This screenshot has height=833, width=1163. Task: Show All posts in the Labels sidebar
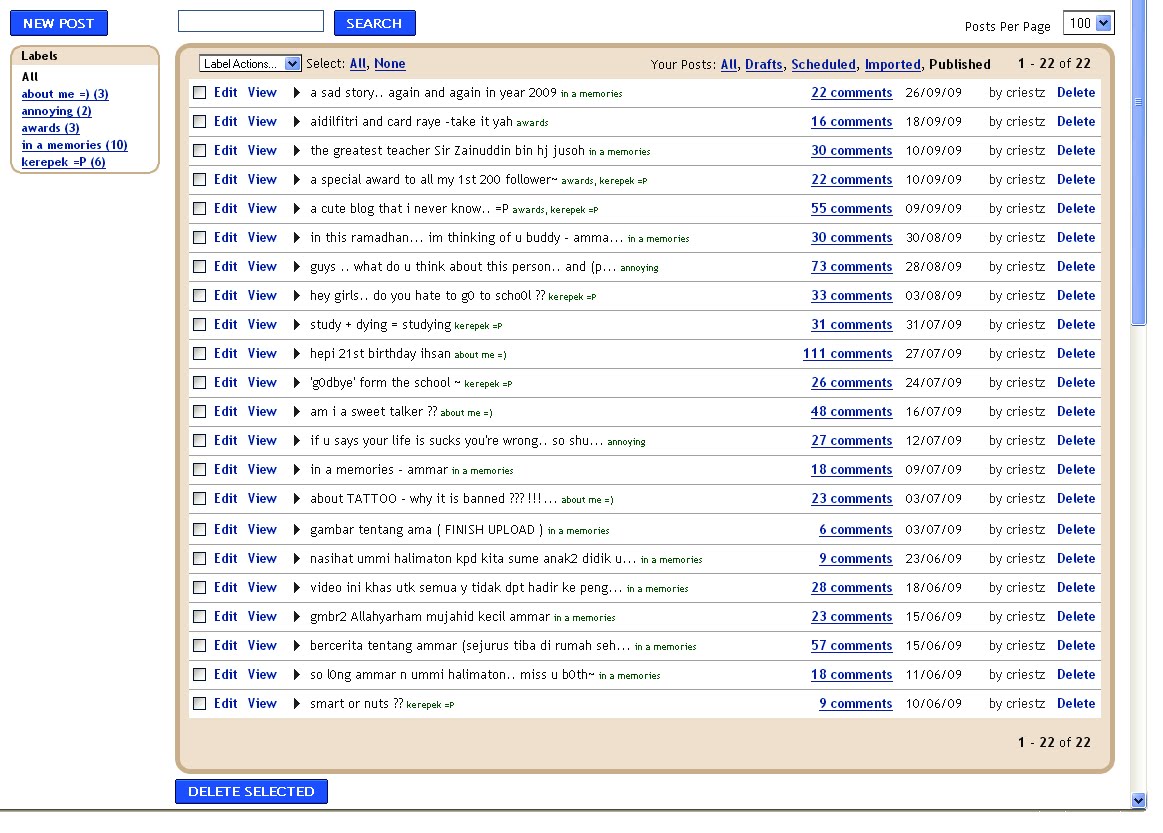pyautogui.click(x=30, y=76)
